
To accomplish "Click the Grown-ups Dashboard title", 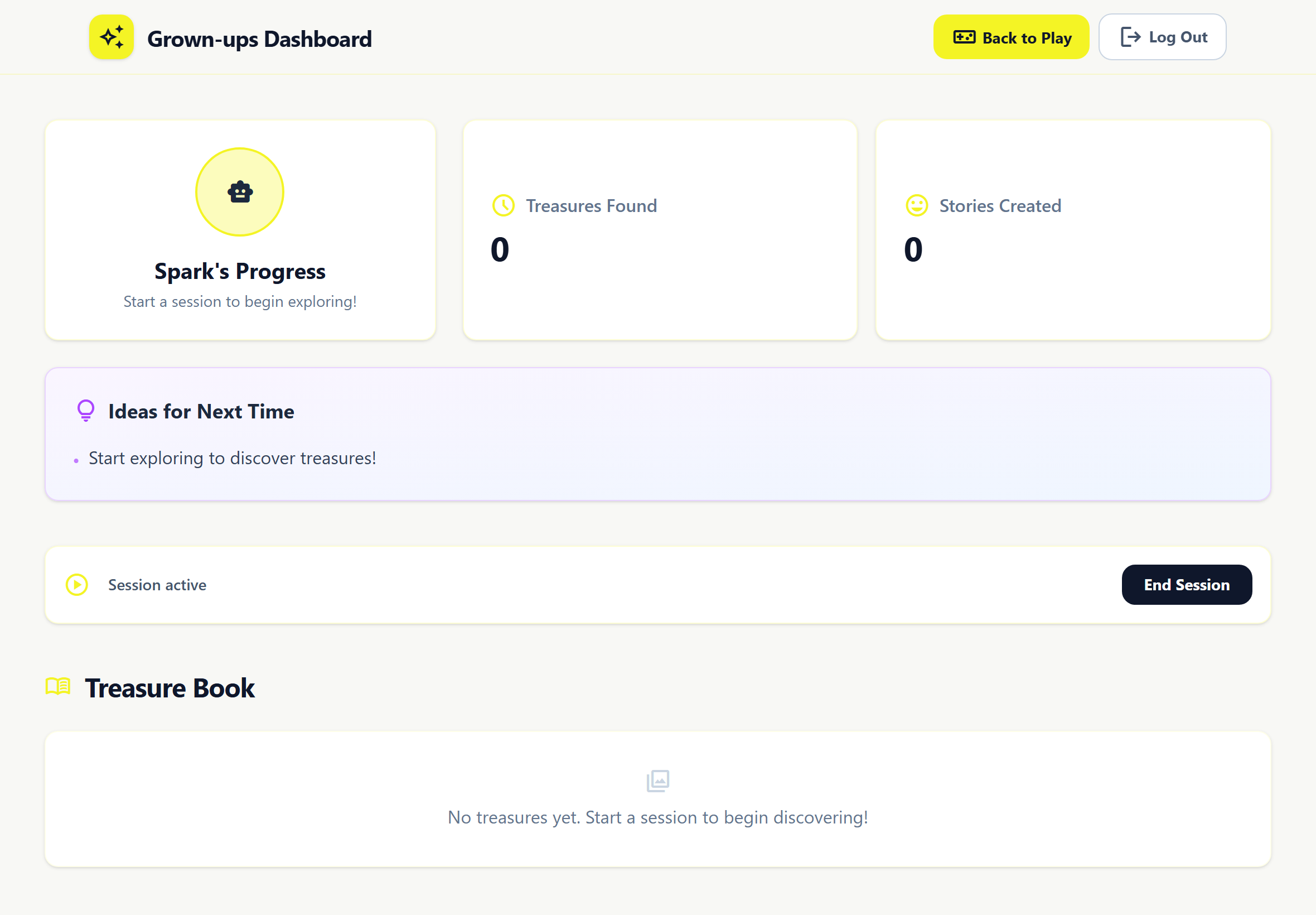I will (259, 39).
